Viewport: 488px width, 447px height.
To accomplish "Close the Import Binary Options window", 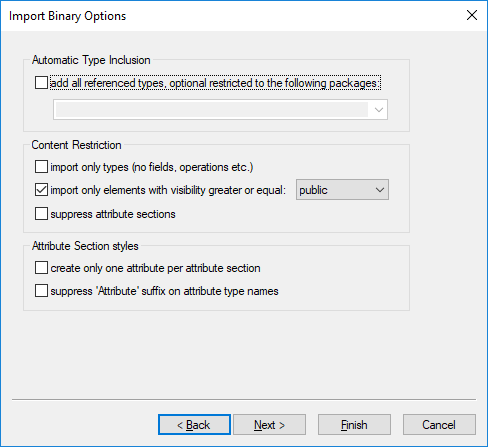I will tap(472, 15).
